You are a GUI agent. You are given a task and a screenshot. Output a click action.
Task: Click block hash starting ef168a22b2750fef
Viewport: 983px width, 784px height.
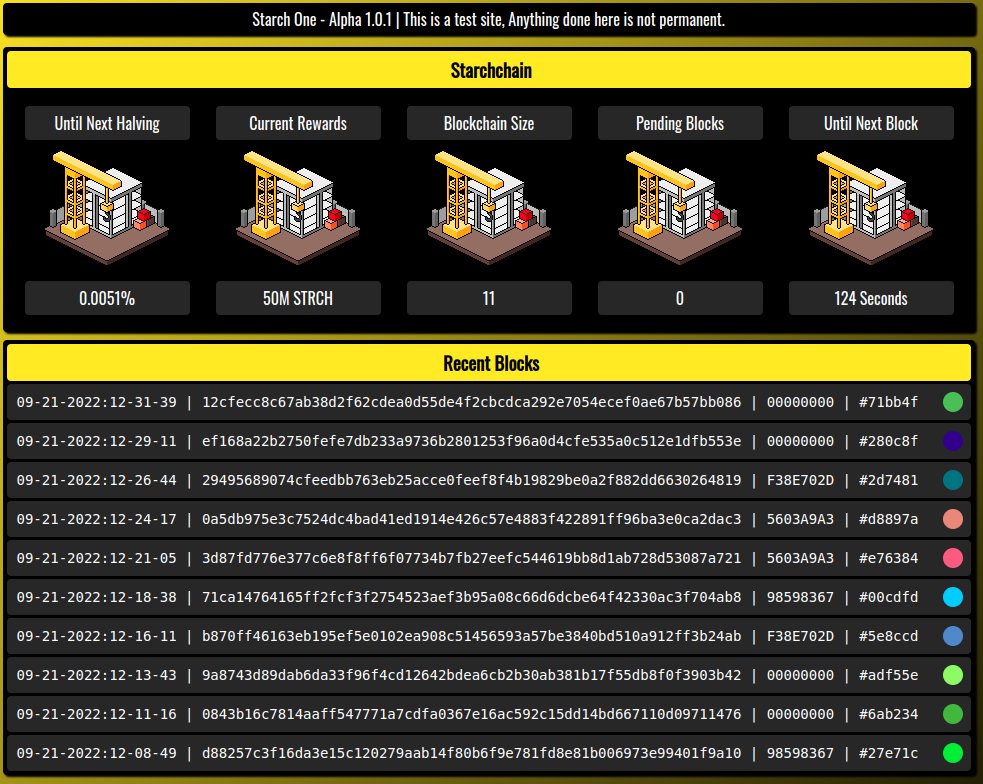471,441
